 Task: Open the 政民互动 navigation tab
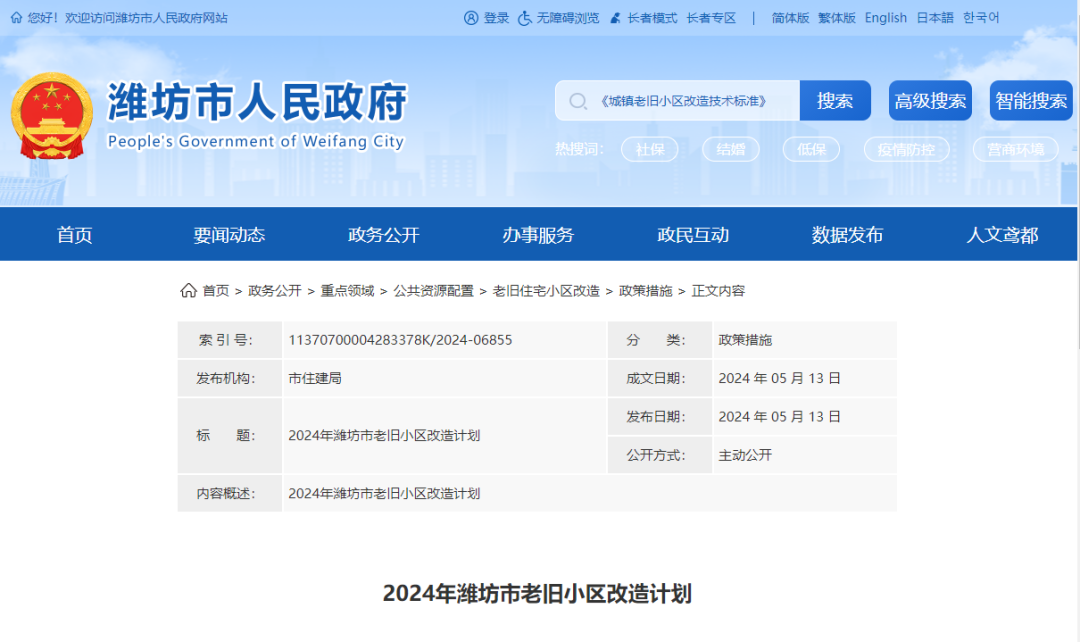693,235
